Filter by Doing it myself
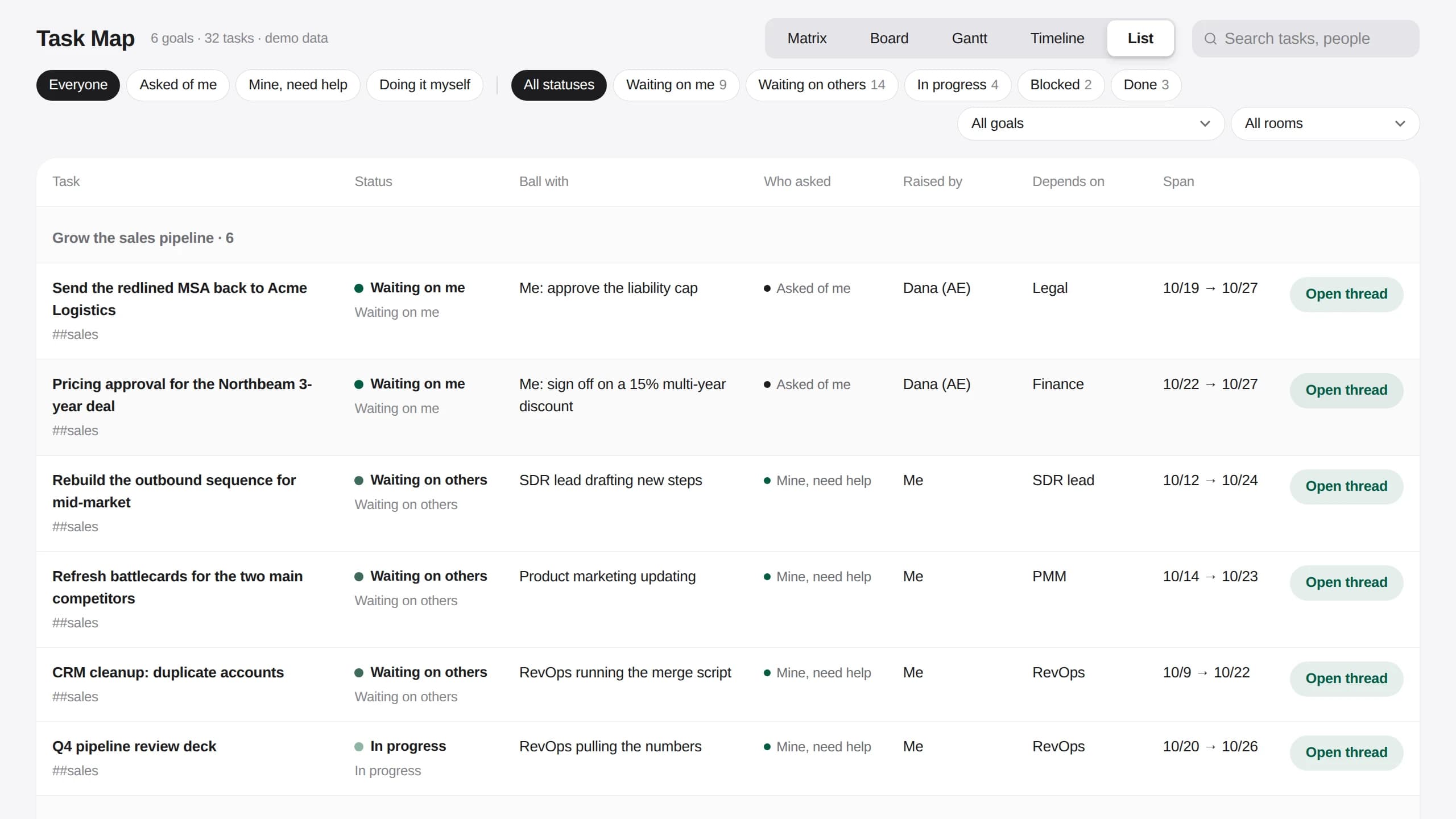The height and width of the screenshot is (819, 1456). 424,85
